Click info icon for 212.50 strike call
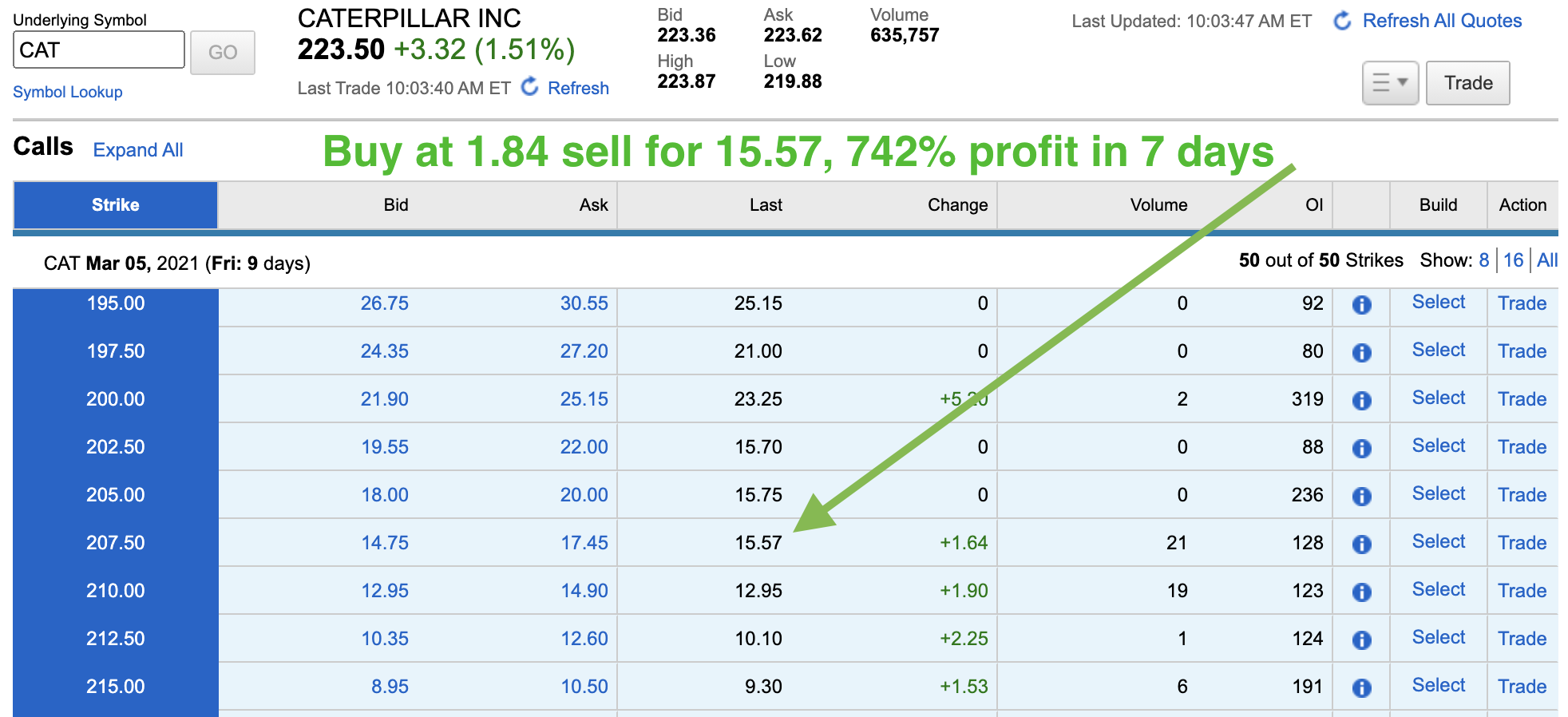Viewport: 1568px width, 717px height. point(1361,640)
